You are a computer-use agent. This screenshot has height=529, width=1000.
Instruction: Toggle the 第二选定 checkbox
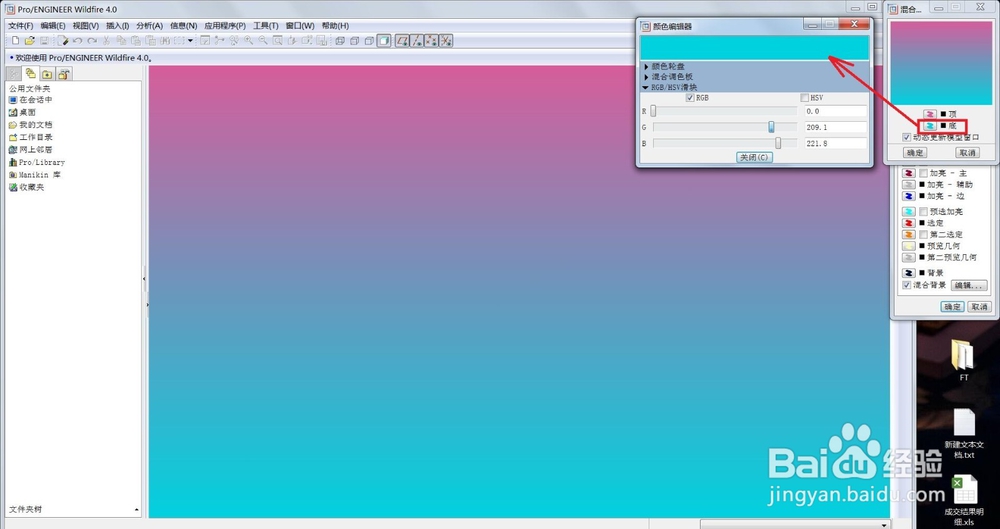coord(923,234)
